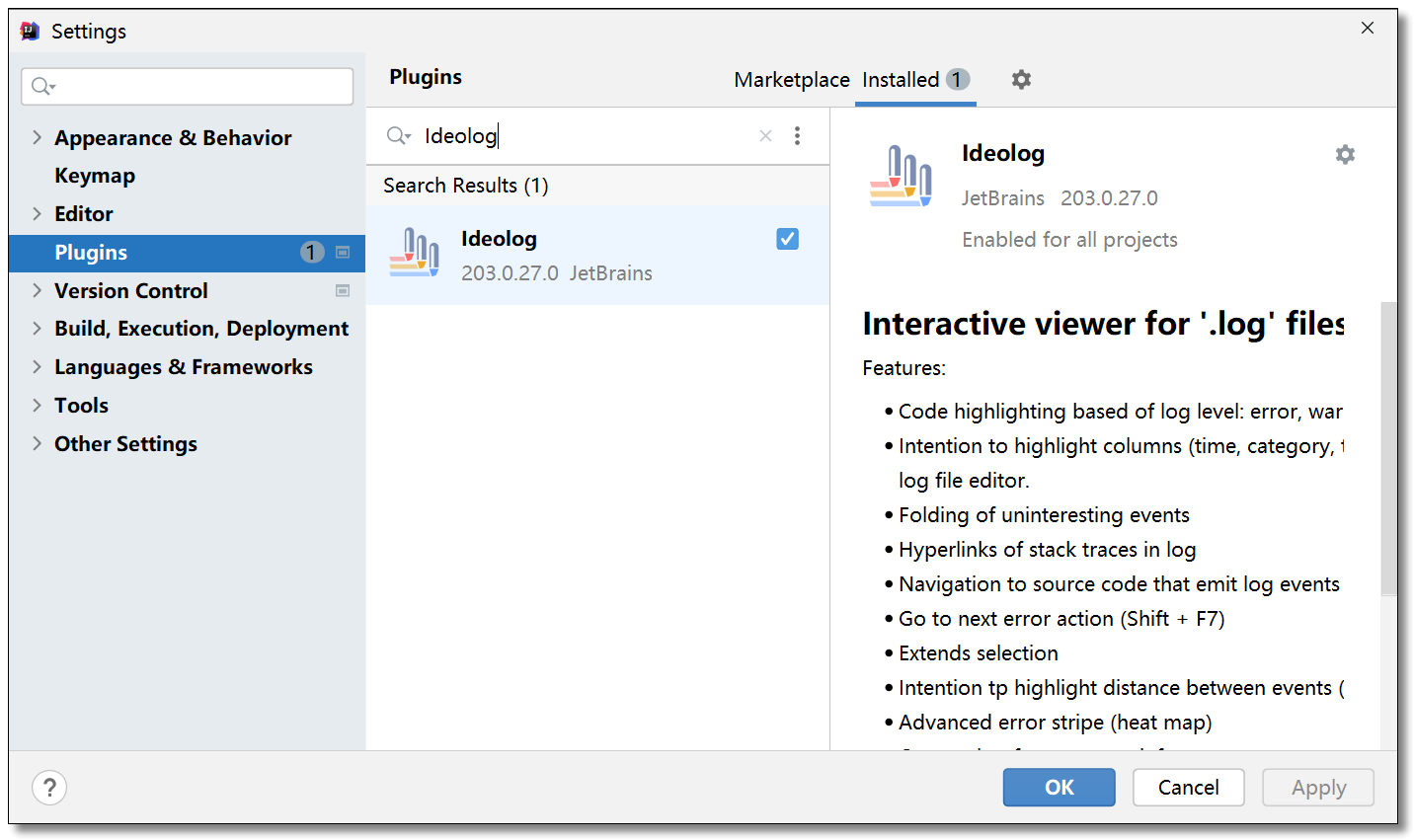
Task: Disable the Ideolog plugin checkbox
Action: pyautogui.click(x=787, y=239)
